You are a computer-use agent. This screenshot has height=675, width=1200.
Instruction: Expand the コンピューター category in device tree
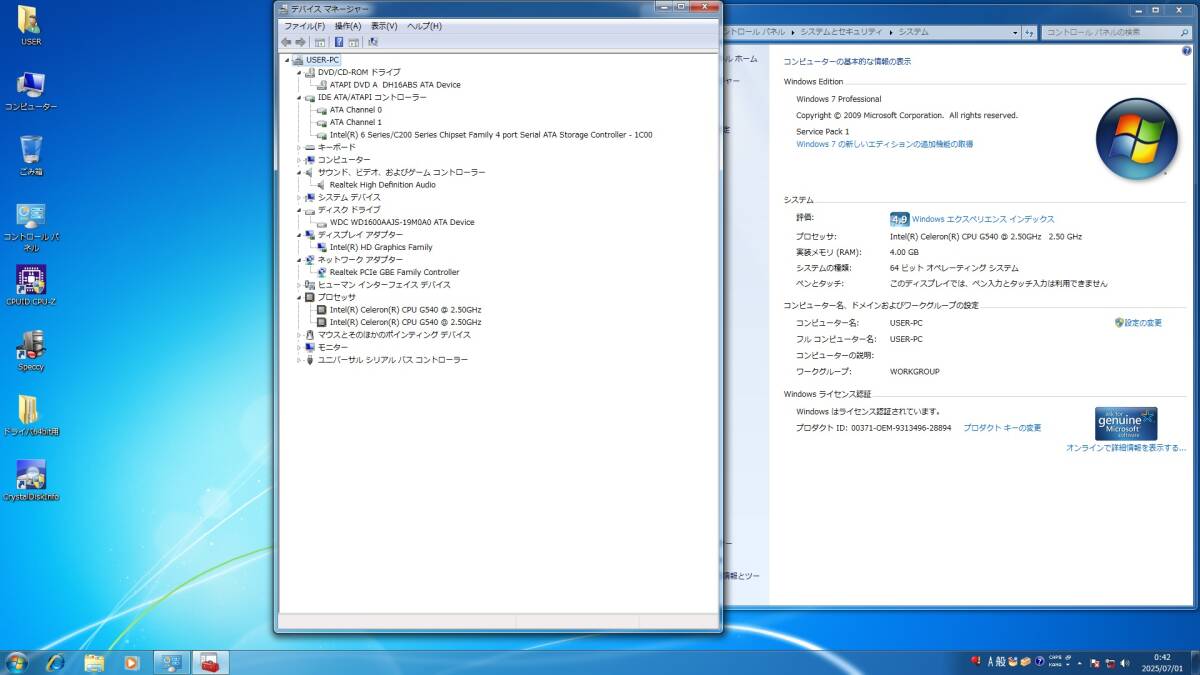click(x=299, y=160)
